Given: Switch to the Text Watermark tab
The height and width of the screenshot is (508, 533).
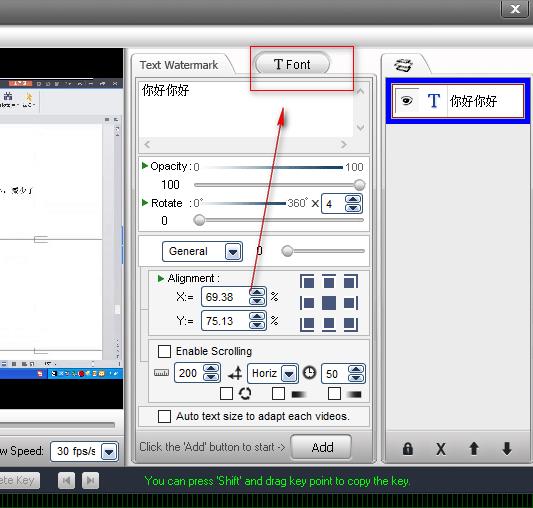Looking at the screenshot, I should (x=179, y=65).
